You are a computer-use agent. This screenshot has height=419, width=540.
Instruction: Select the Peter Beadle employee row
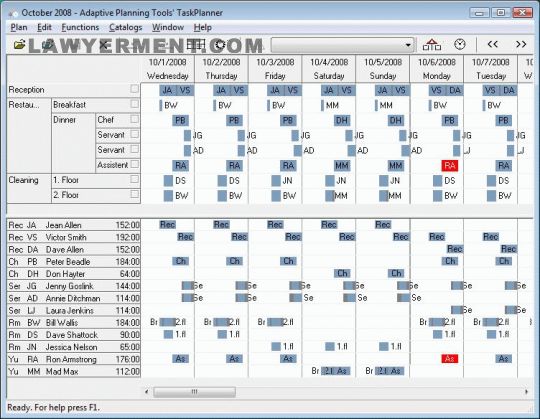pyautogui.click(x=74, y=262)
